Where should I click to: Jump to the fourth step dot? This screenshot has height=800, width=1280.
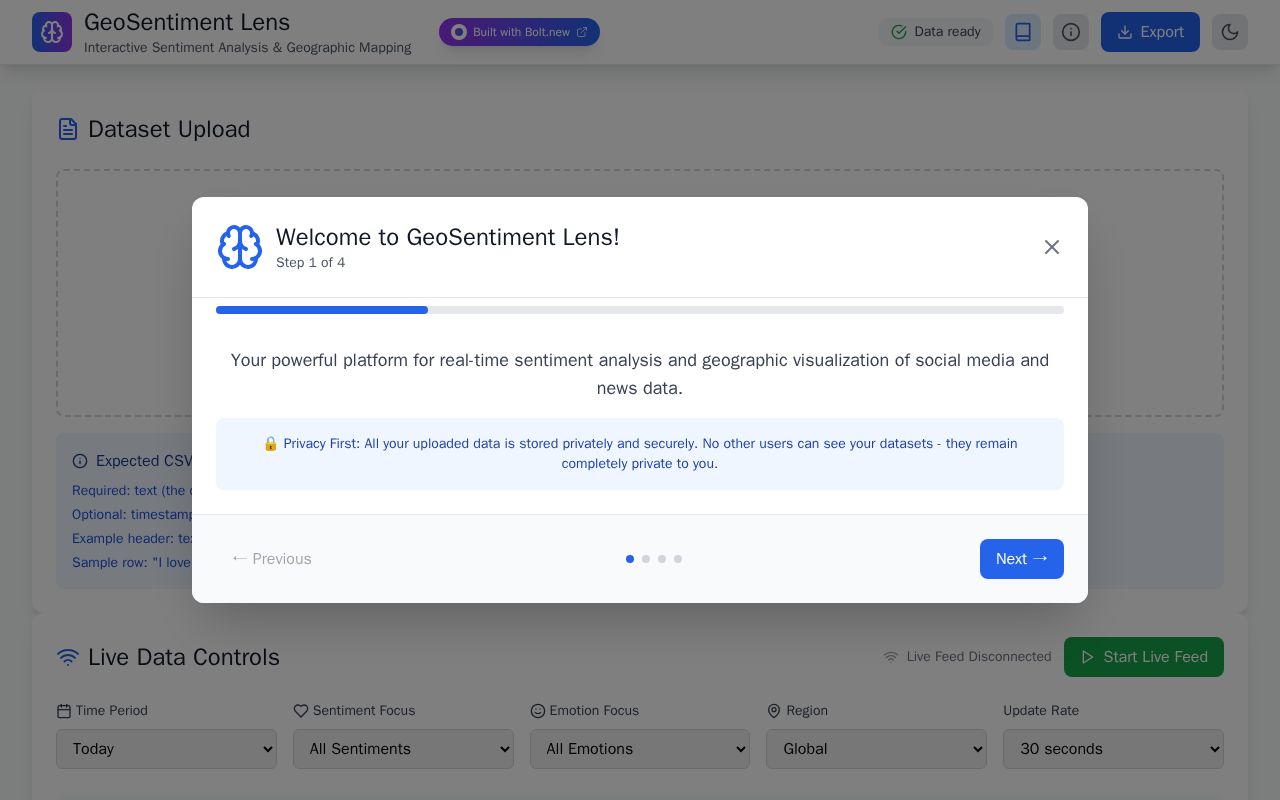pyautogui.click(x=678, y=559)
